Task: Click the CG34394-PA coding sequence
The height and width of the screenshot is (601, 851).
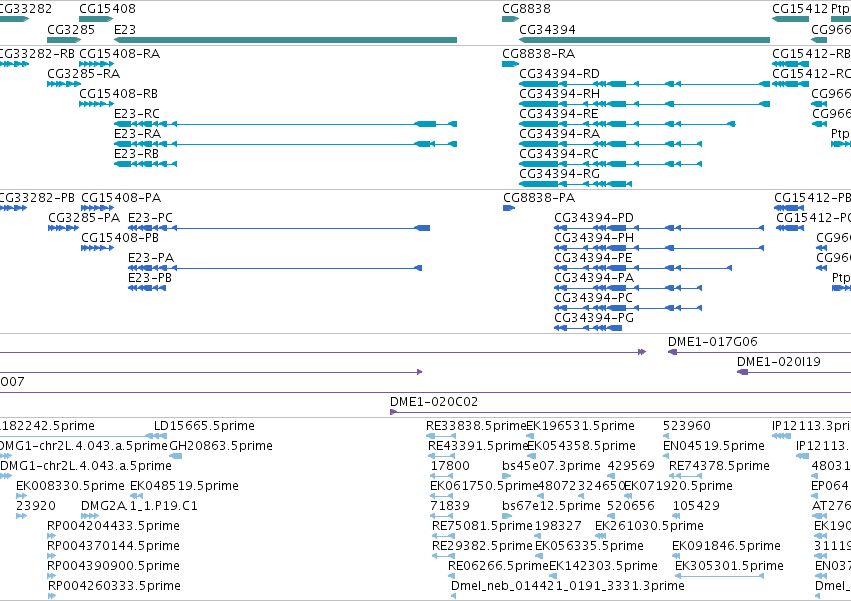Action: 628,288
